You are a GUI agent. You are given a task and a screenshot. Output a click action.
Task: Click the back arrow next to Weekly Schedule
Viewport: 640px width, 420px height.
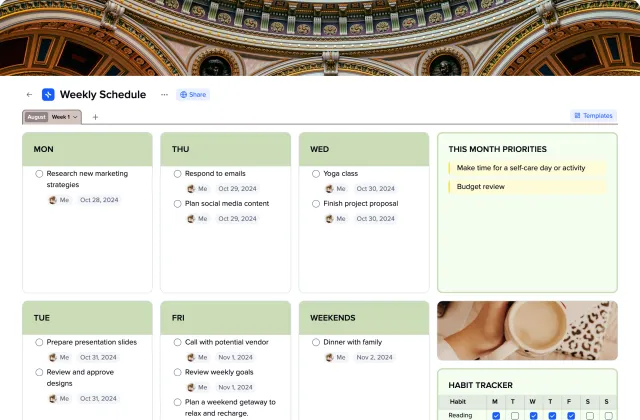[x=29, y=95]
